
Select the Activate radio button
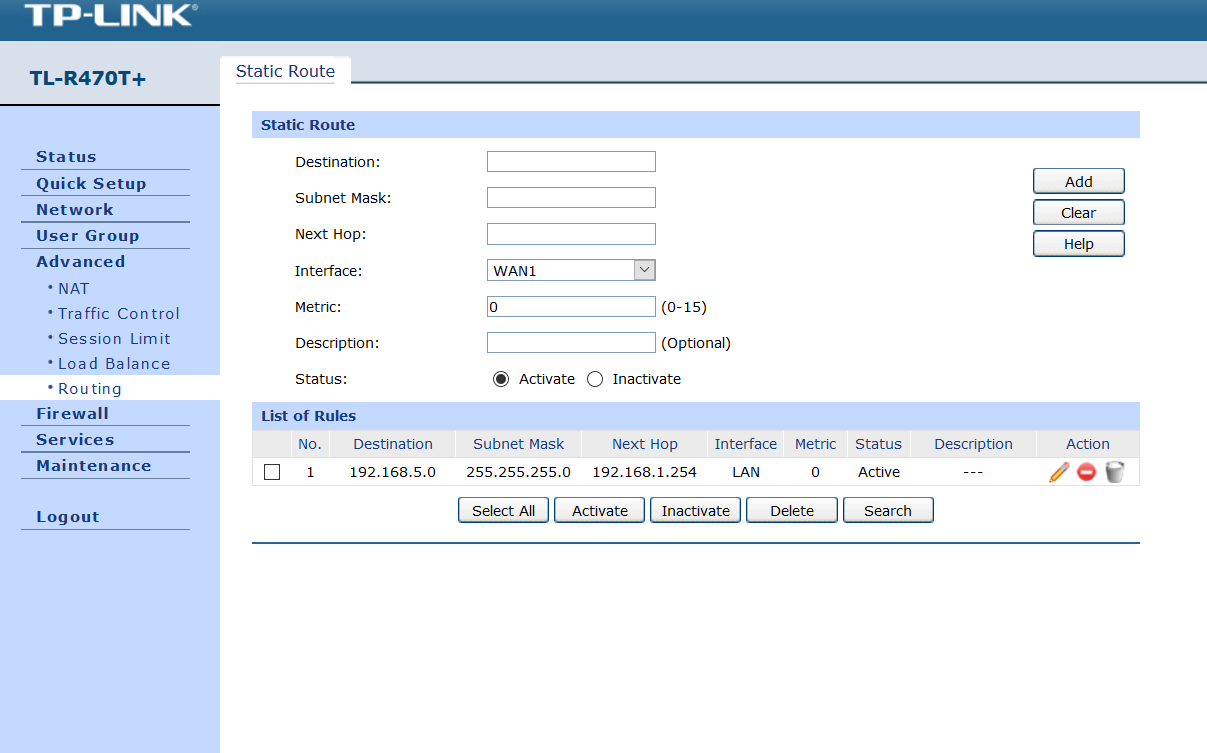coord(501,379)
